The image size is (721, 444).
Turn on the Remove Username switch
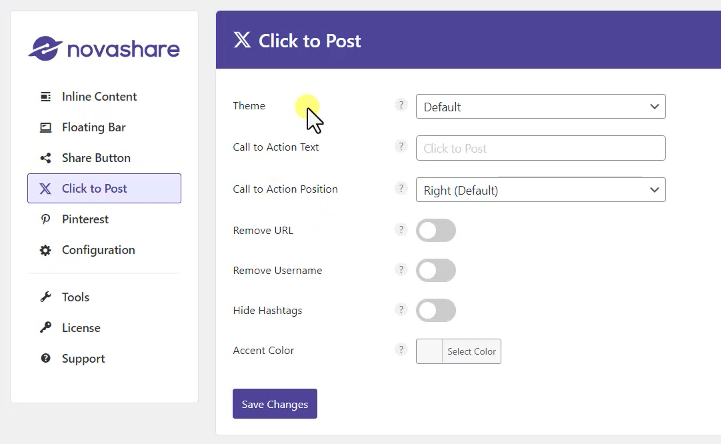tap(436, 271)
